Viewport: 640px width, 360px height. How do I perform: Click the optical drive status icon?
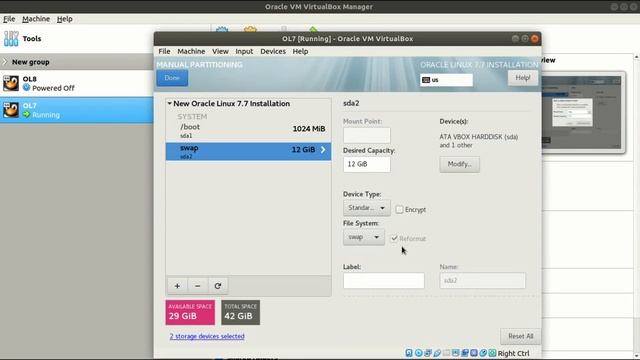tap(418, 353)
